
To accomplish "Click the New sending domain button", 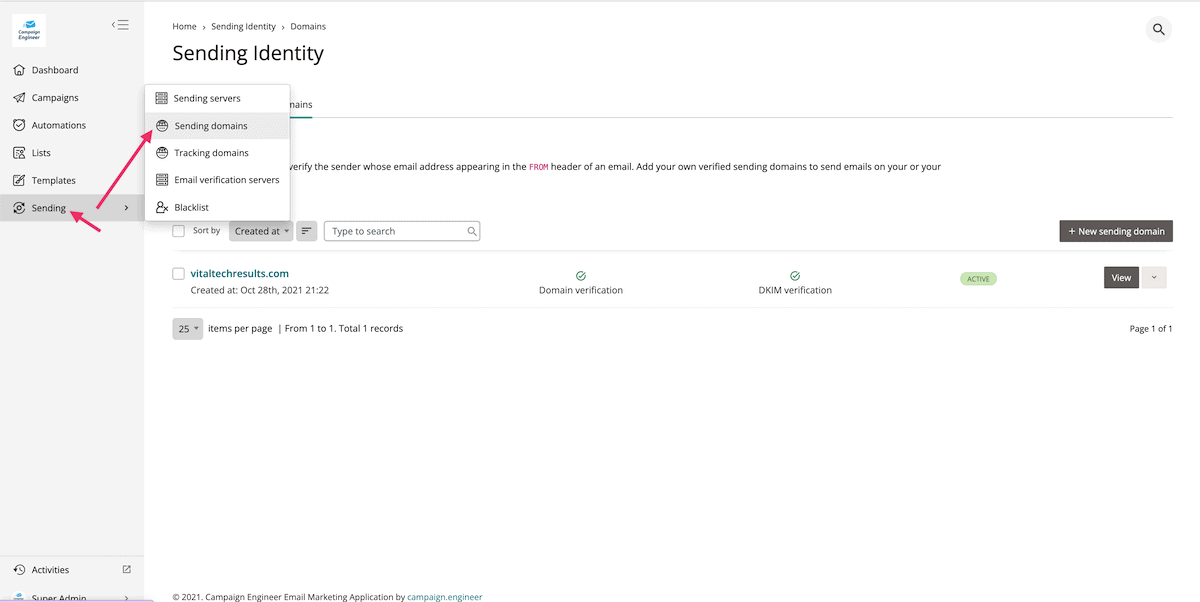I will point(1116,231).
